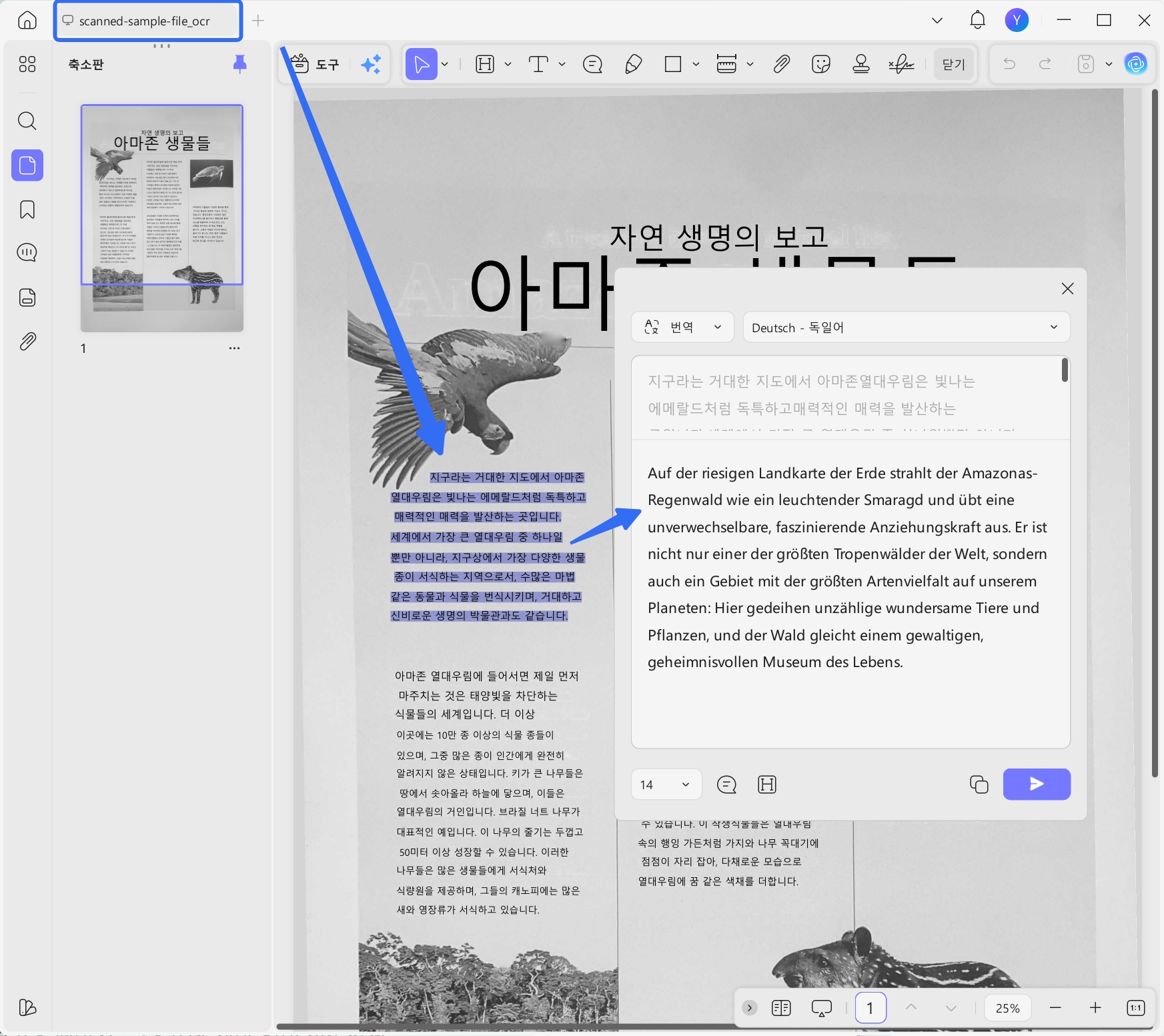
Task: Close the translation popup
Action: pos(1067,288)
